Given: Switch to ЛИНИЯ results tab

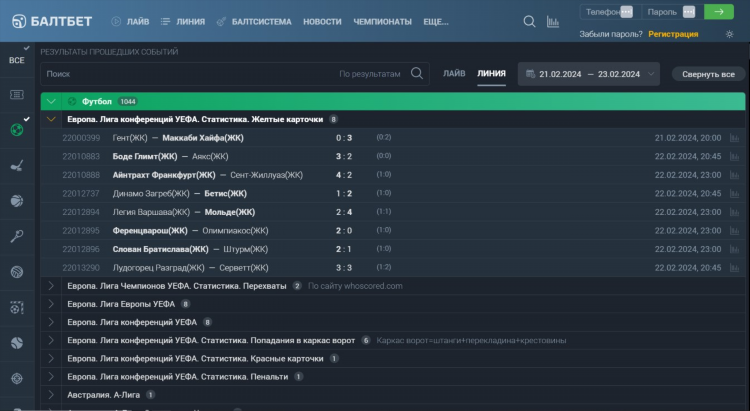Looking at the screenshot, I should (x=491, y=74).
